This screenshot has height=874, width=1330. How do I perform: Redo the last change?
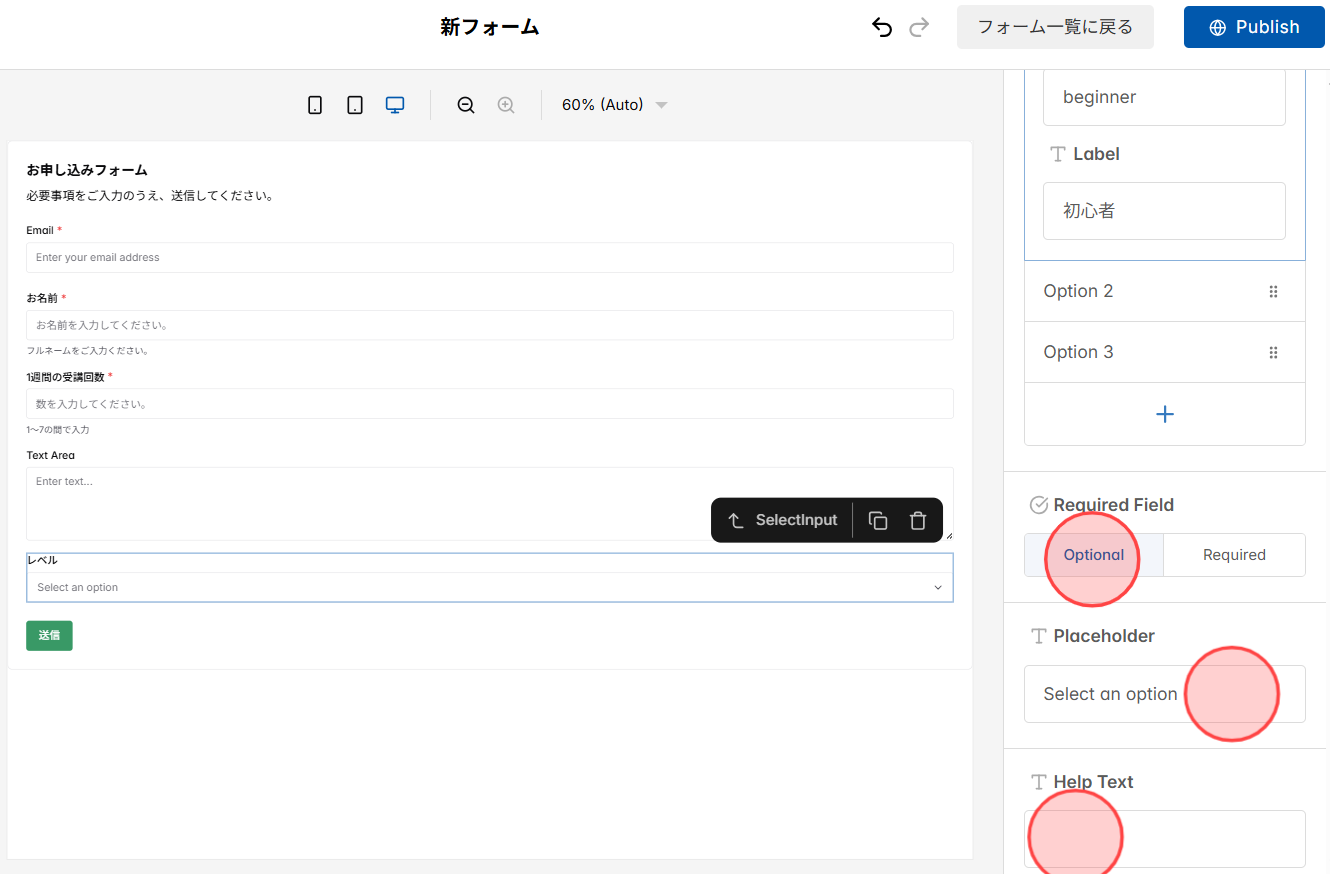tap(919, 27)
